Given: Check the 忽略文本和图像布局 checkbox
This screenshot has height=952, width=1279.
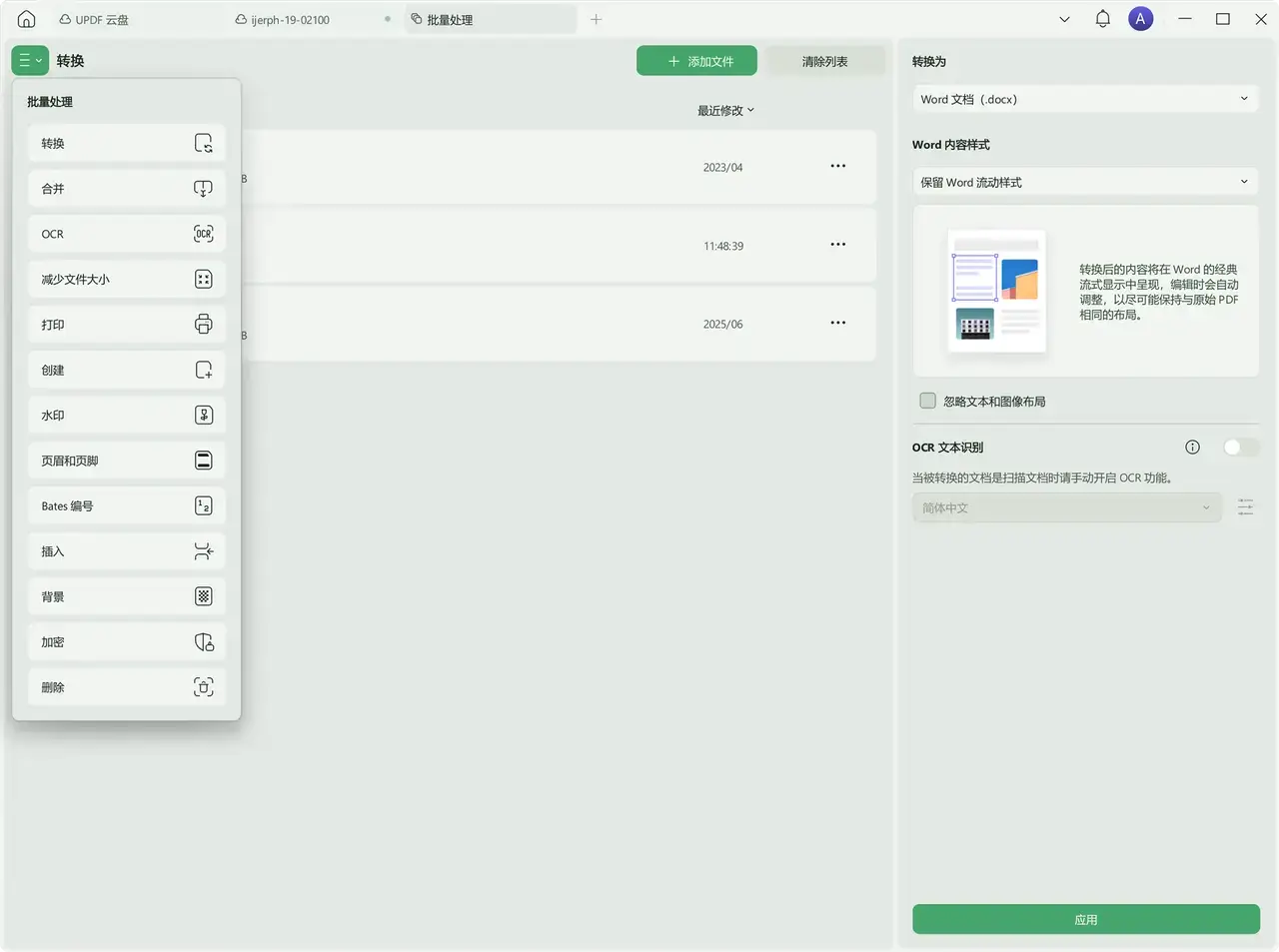Looking at the screenshot, I should coord(928,401).
